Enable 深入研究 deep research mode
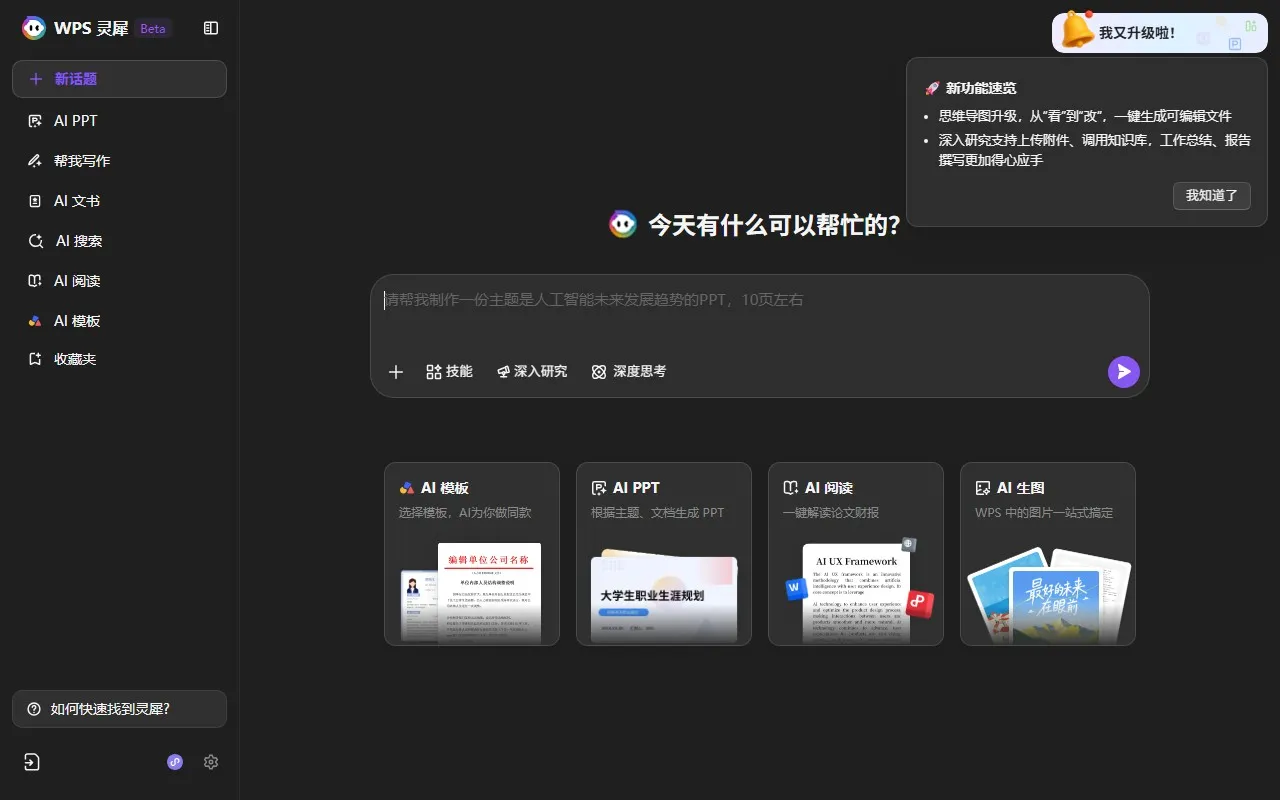The width and height of the screenshot is (1280, 800). click(x=531, y=371)
